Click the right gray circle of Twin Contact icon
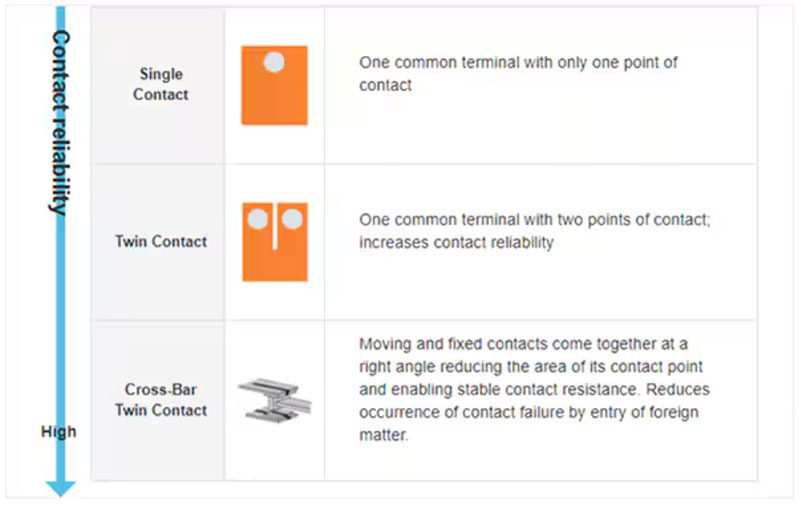 [x=292, y=218]
